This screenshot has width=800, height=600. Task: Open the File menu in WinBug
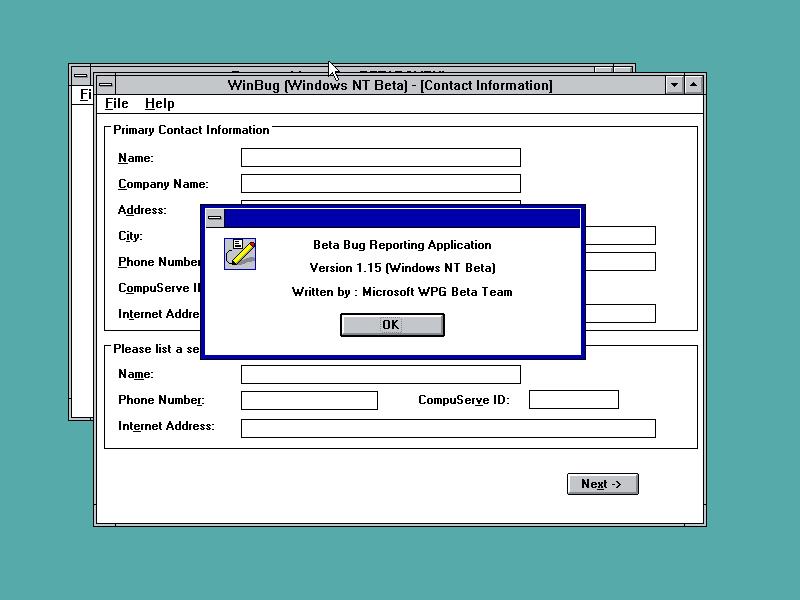tap(116, 104)
